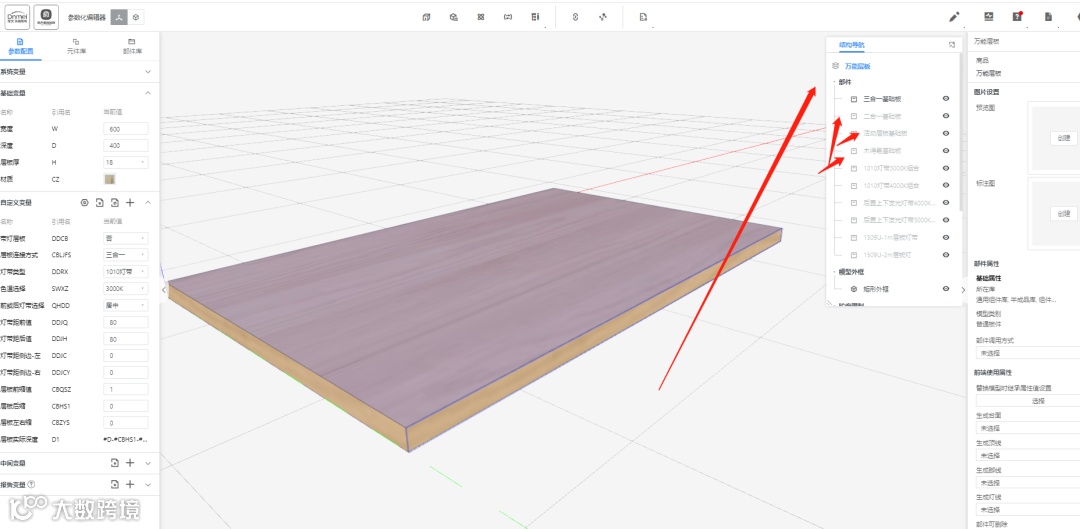Expand the 中间变量 section
Screen dimensions: 1080x529
pyautogui.click(x=147, y=463)
